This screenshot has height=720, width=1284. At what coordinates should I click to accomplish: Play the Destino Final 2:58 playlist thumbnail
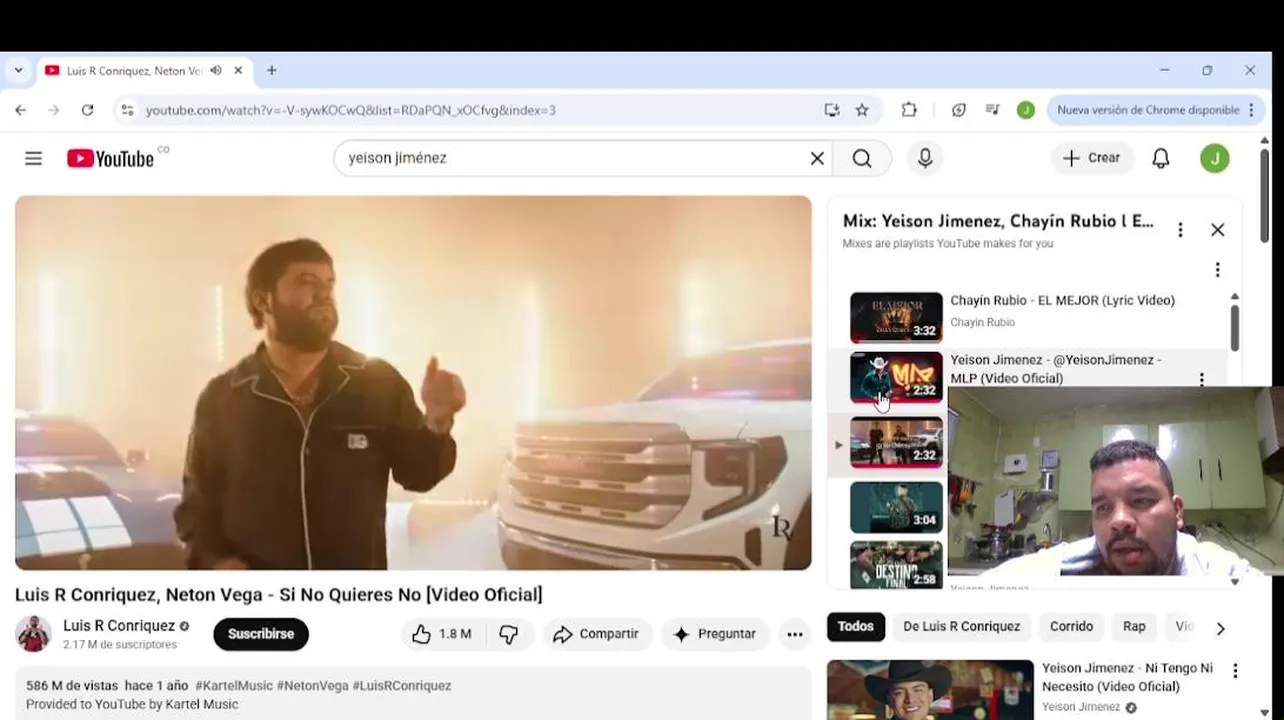click(896, 565)
